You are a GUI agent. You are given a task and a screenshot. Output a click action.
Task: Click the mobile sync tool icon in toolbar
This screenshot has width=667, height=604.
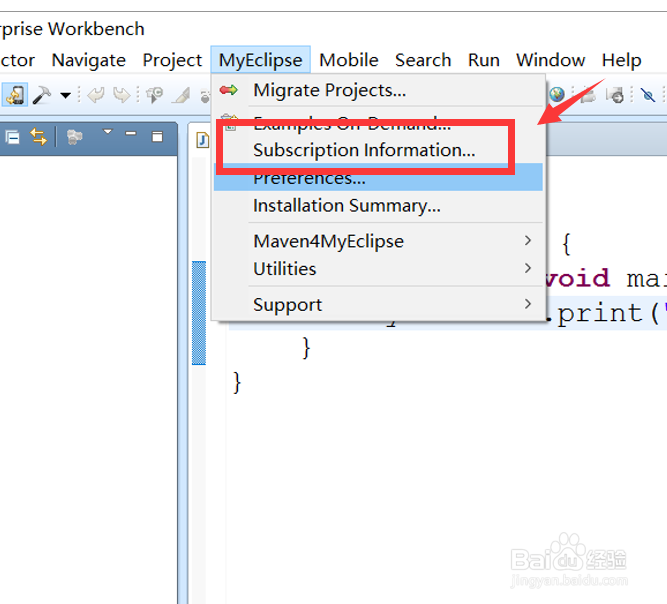pos(15,95)
